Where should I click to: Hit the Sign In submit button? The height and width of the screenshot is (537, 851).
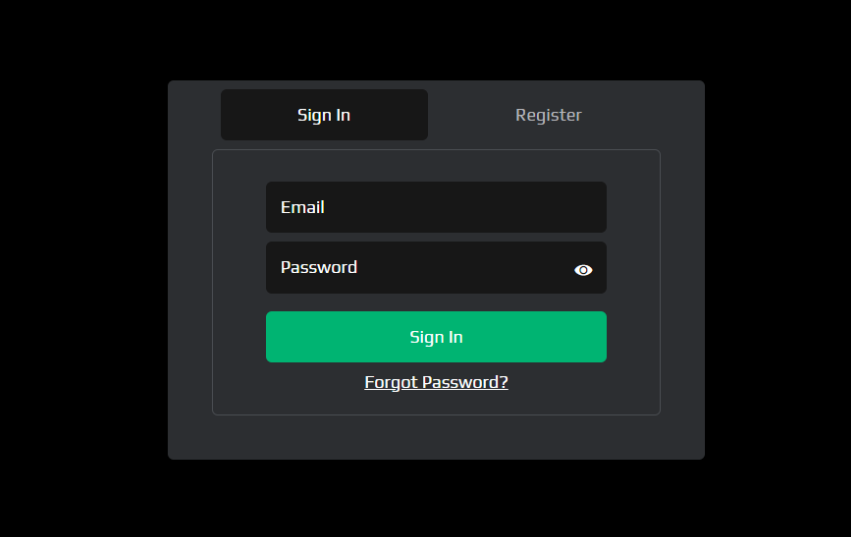(x=436, y=337)
